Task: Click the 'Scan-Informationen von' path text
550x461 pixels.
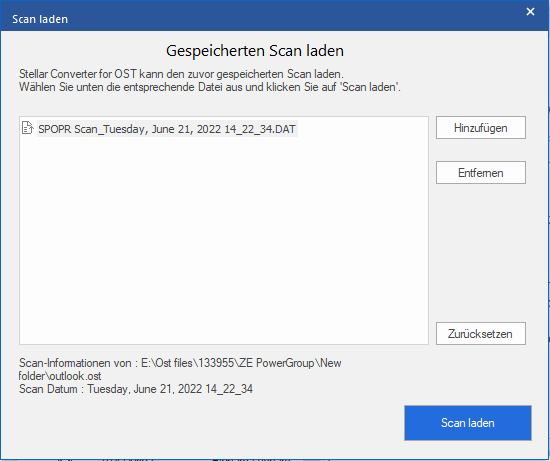Action: coord(180,363)
